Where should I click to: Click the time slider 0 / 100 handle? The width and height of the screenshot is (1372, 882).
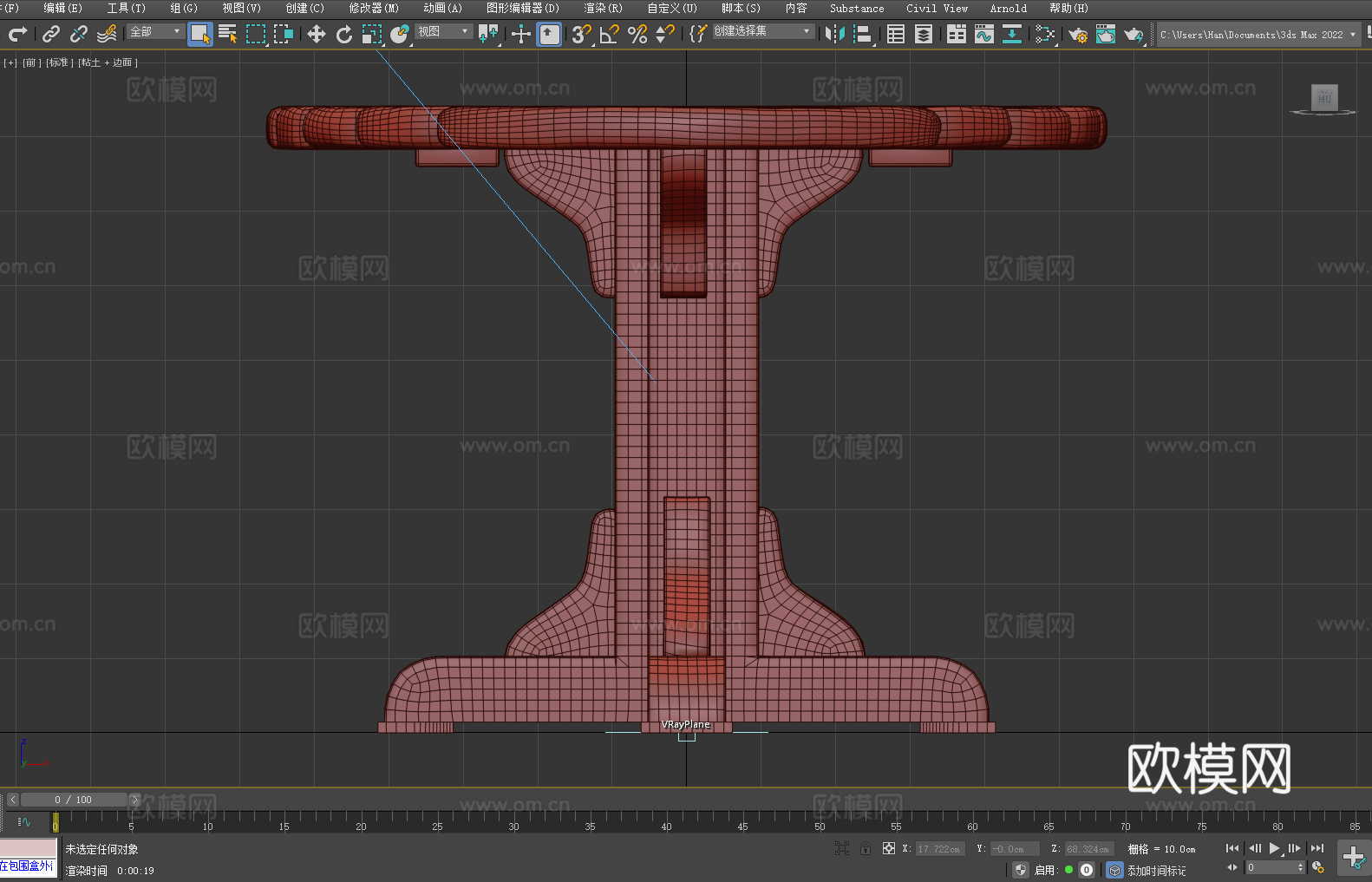(74, 800)
